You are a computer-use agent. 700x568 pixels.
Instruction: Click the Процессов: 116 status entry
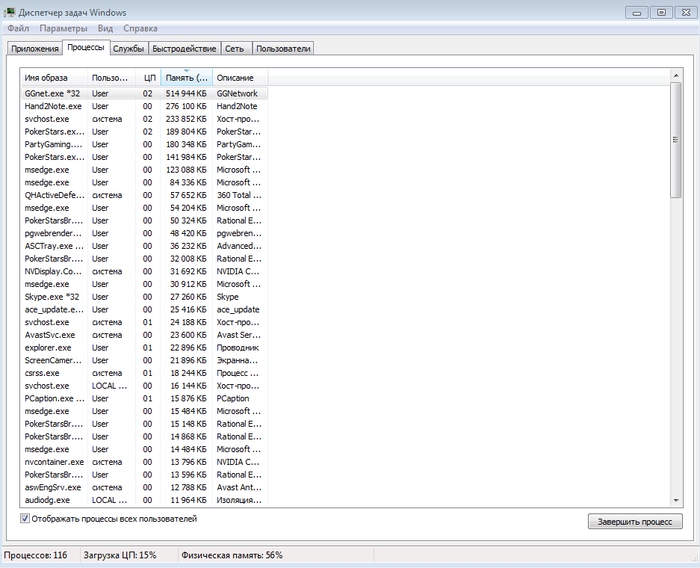click(36, 555)
